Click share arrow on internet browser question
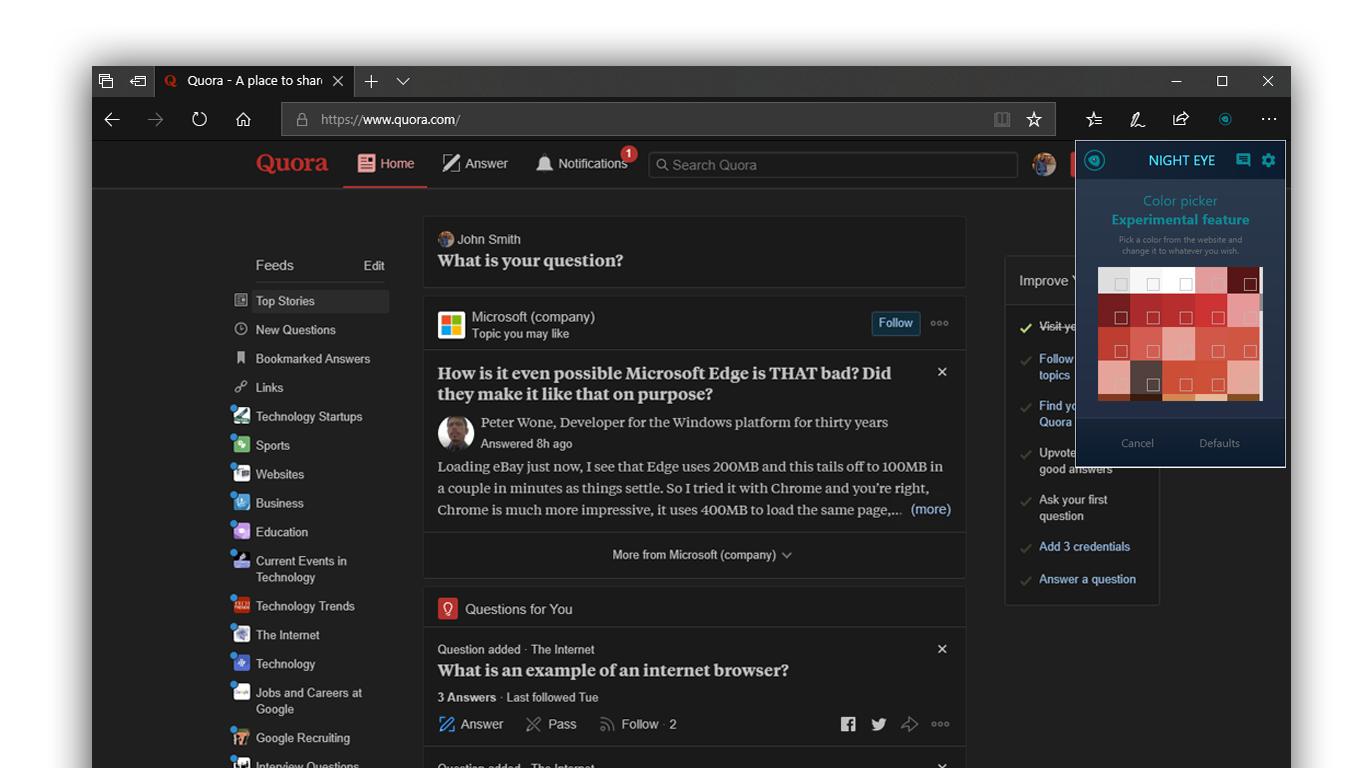This screenshot has width=1366, height=768. click(909, 724)
